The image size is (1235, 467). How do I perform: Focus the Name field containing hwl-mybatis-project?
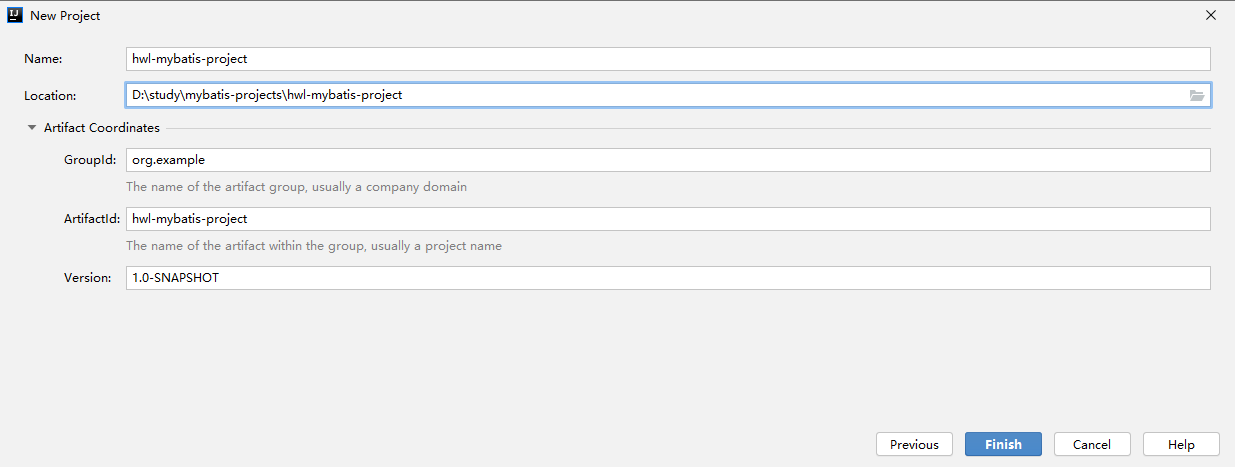point(668,59)
